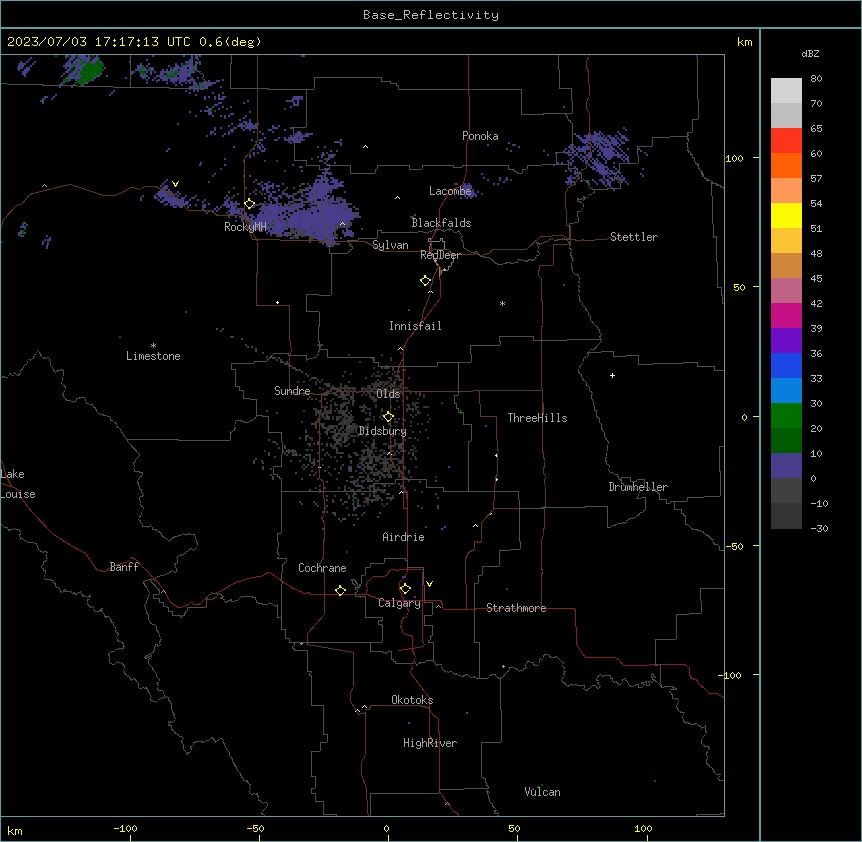Click the -50 tick on the bottom axis
Image resolution: width=862 pixels, height=842 pixels.
click(256, 828)
